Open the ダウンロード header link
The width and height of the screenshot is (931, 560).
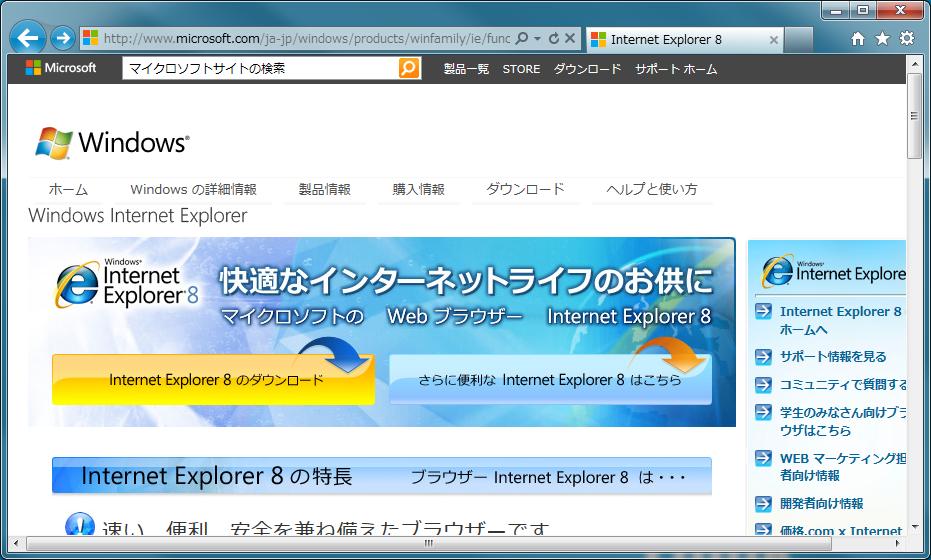click(587, 69)
